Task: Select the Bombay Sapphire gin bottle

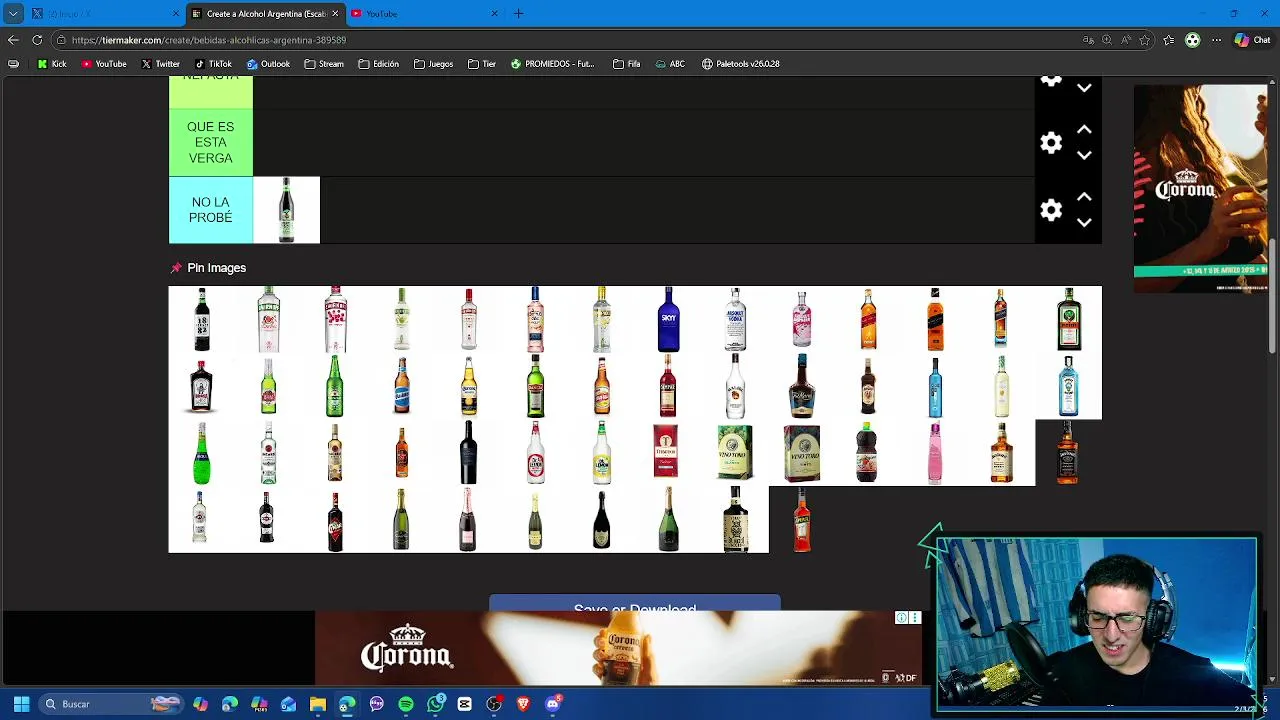Action: [x=1068, y=386]
